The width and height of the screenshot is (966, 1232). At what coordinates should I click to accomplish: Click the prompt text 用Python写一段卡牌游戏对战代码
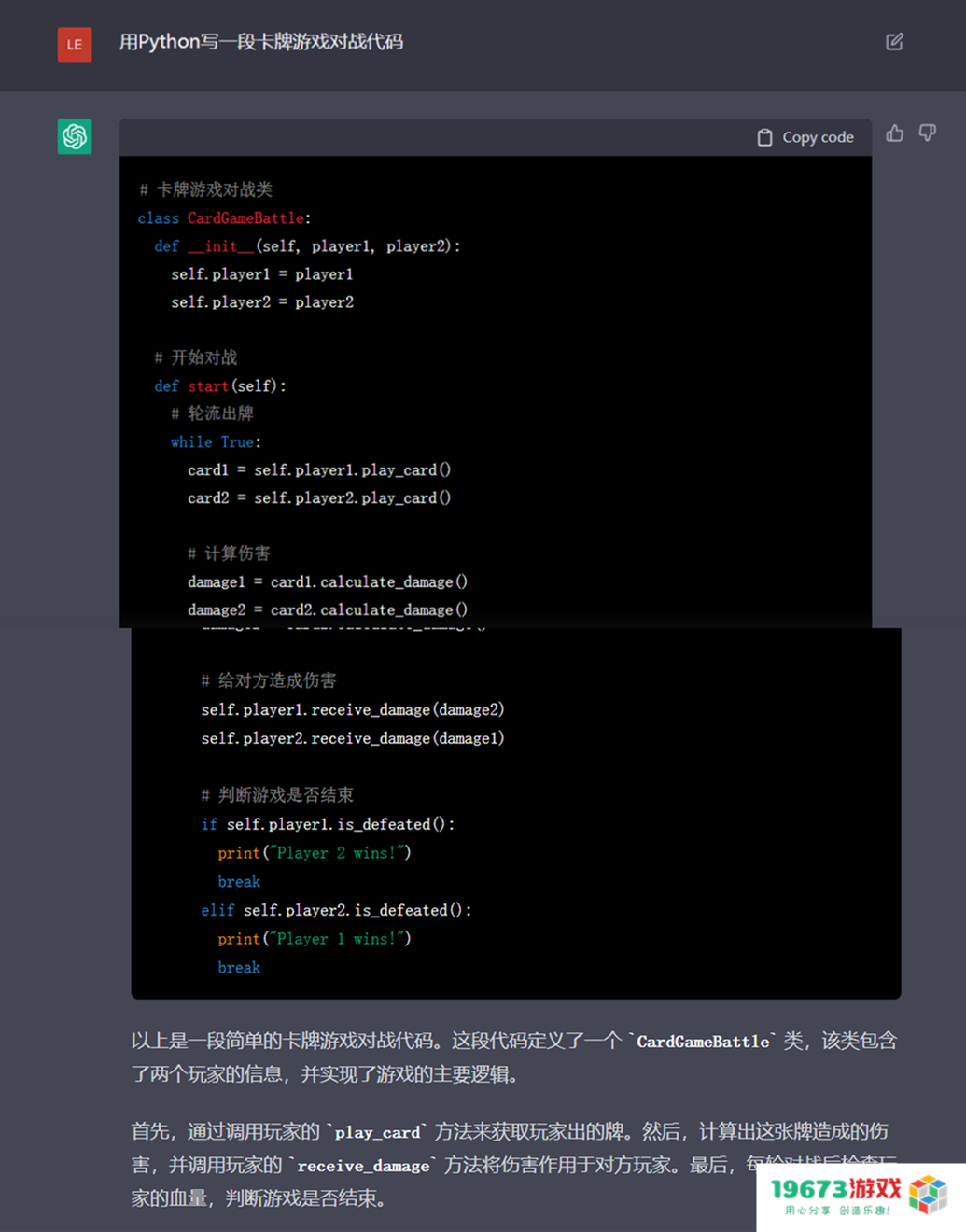click(261, 42)
